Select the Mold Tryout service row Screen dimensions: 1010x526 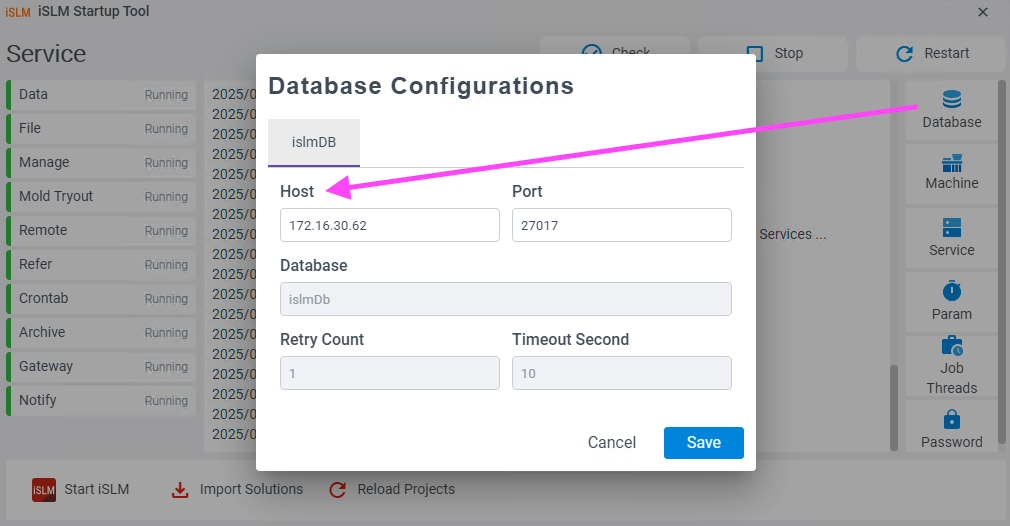coord(101,196)
